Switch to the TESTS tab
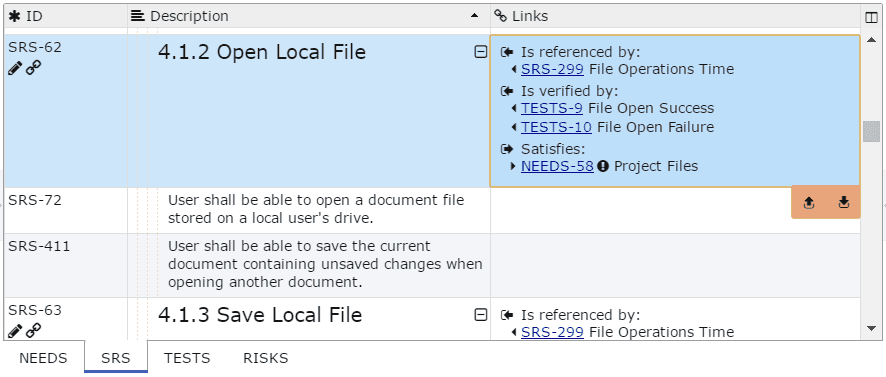Viewport: 886px width, 377px height. [187, 358]
